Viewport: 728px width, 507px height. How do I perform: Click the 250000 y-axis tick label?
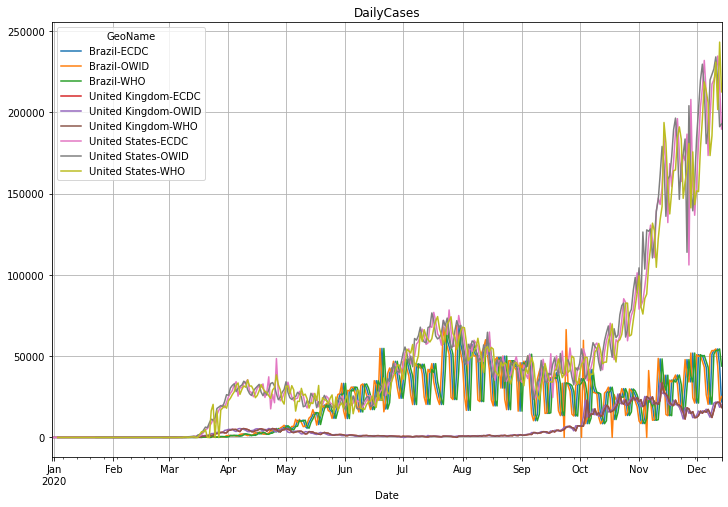(26, 32)
